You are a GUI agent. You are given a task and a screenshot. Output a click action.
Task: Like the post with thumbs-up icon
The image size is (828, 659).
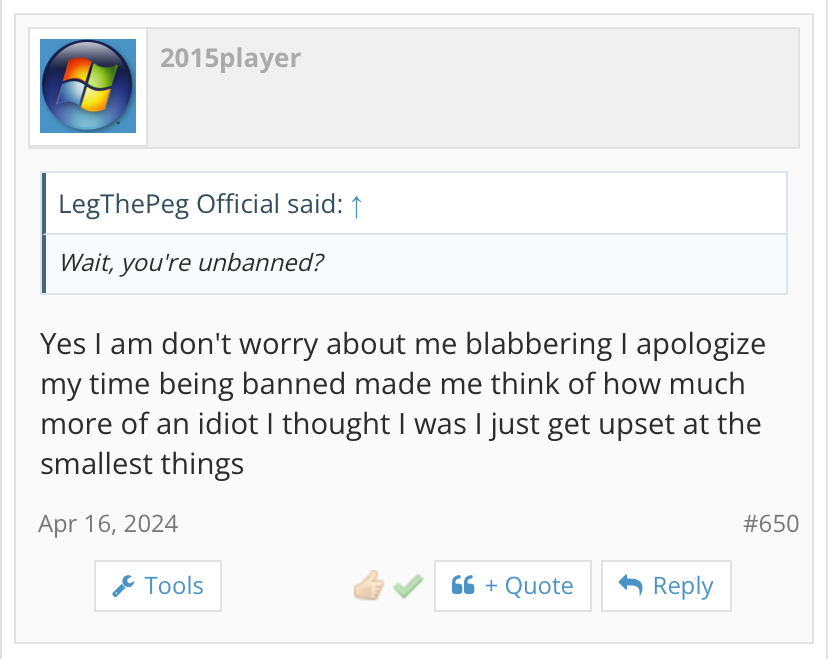pyautogui.click(x=369, y=586)
